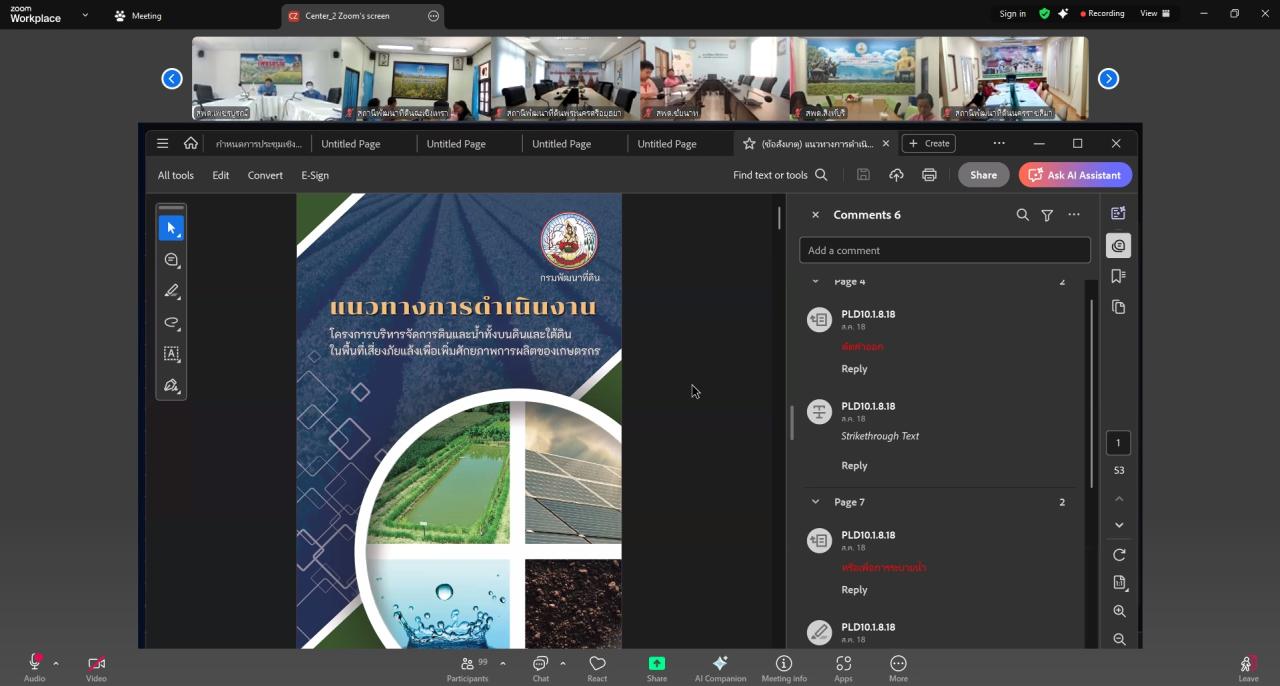The width and height of the screenshot is (1280, 686).
Task: Open Zoom AI Companion
Action: (x=720, y=668)
